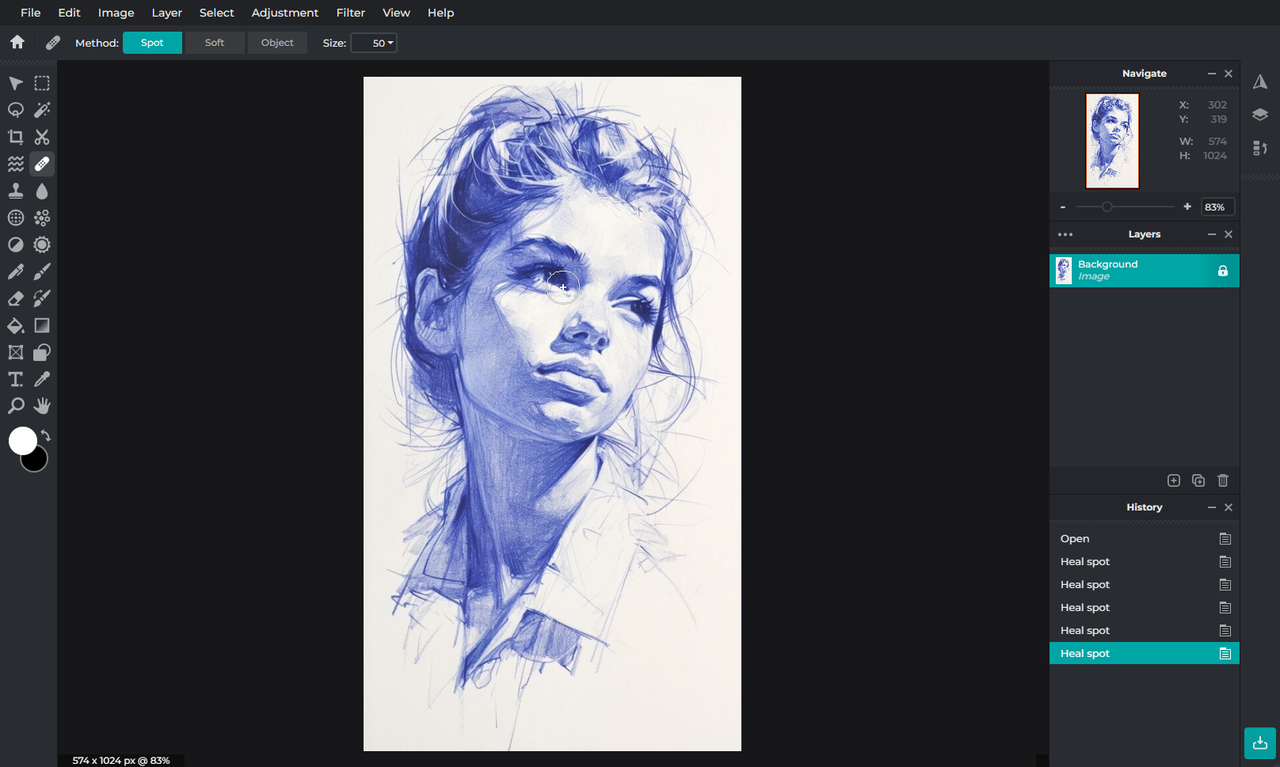Switch healing method to Object
The height and width of the screenshot is (767, 1280).
[277, 42]
